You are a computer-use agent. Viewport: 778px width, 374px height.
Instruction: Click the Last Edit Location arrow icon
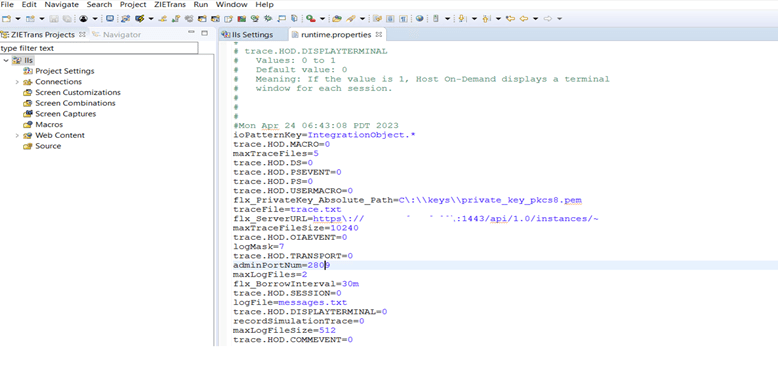[511, 19]
